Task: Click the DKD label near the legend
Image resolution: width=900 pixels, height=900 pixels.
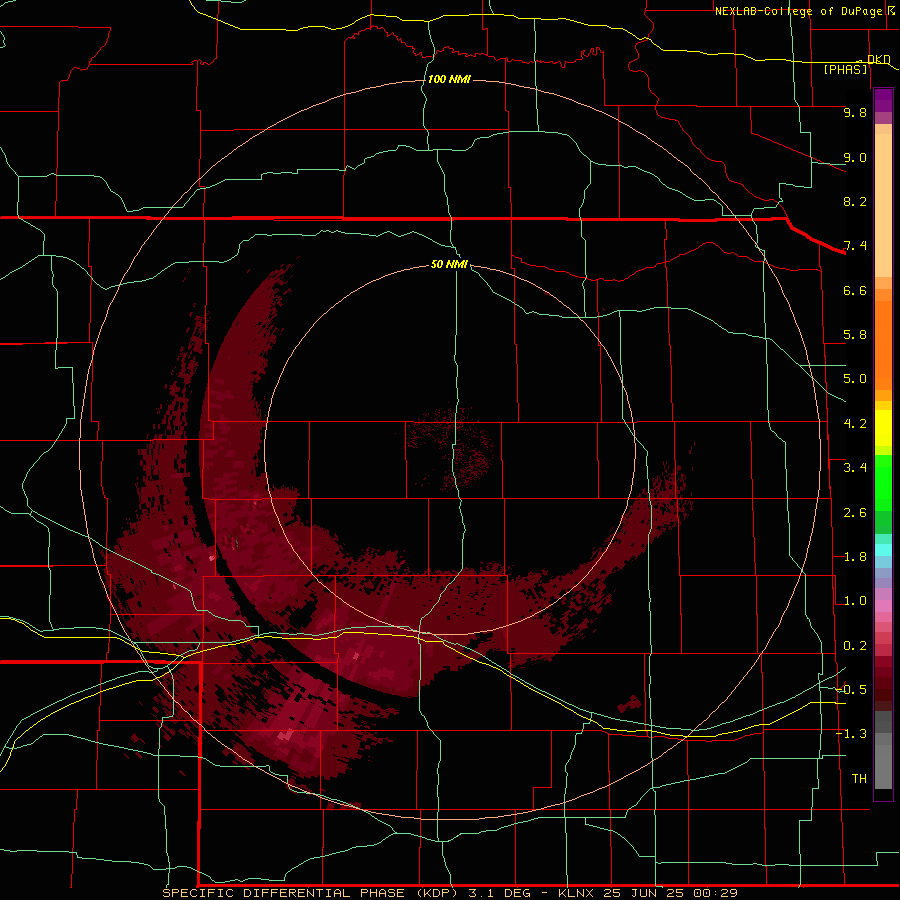Action: tap(878, 59)
